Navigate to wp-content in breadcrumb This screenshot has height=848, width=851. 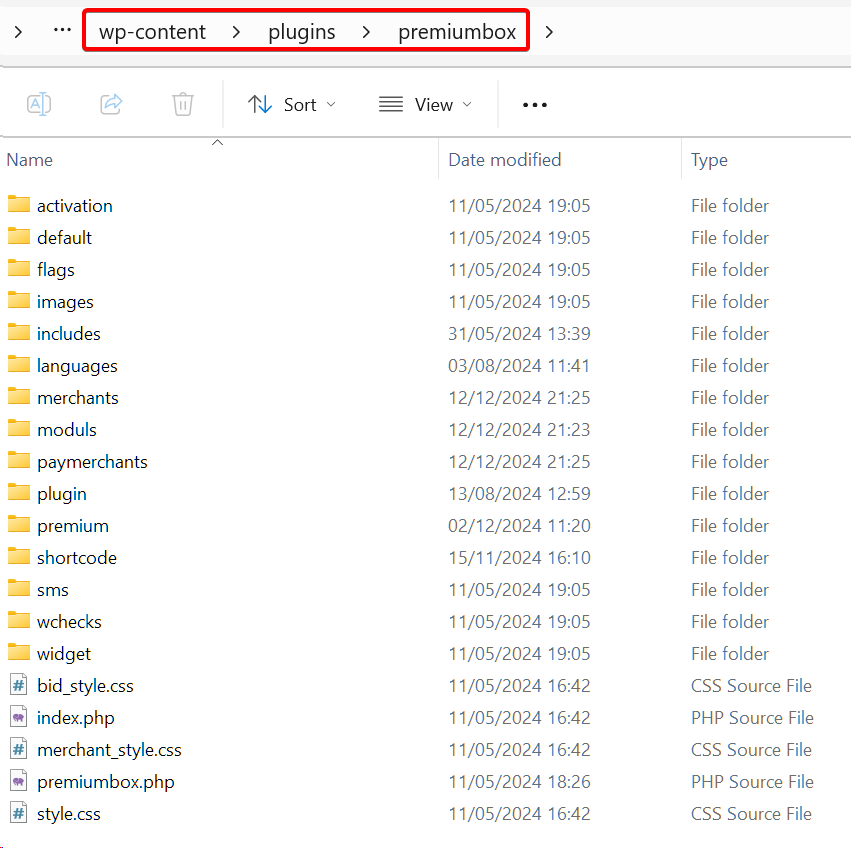pyautogui.click(x=152, y=32)
